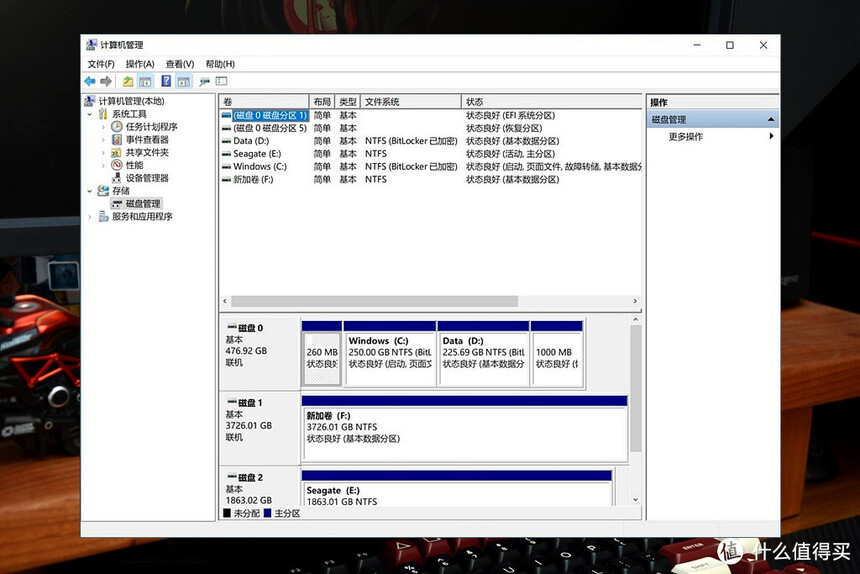Click the 磁盘 1 disk label icon
The width and height of the screenshot is (860, 574).
tap(231, 402)
